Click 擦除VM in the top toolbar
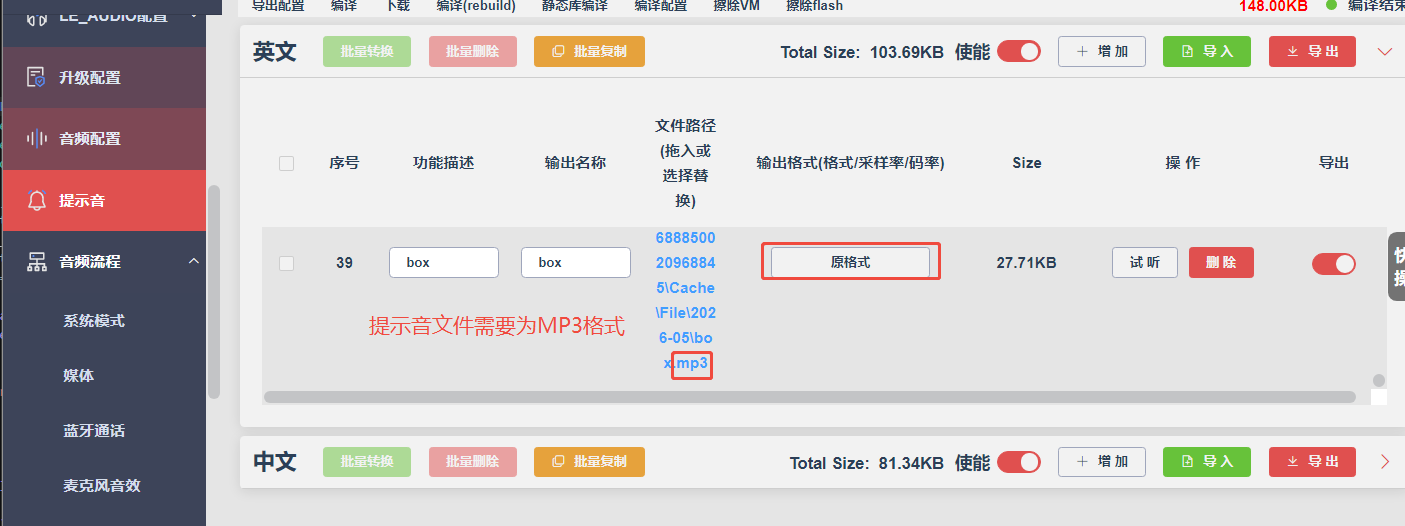 point(736,5)
